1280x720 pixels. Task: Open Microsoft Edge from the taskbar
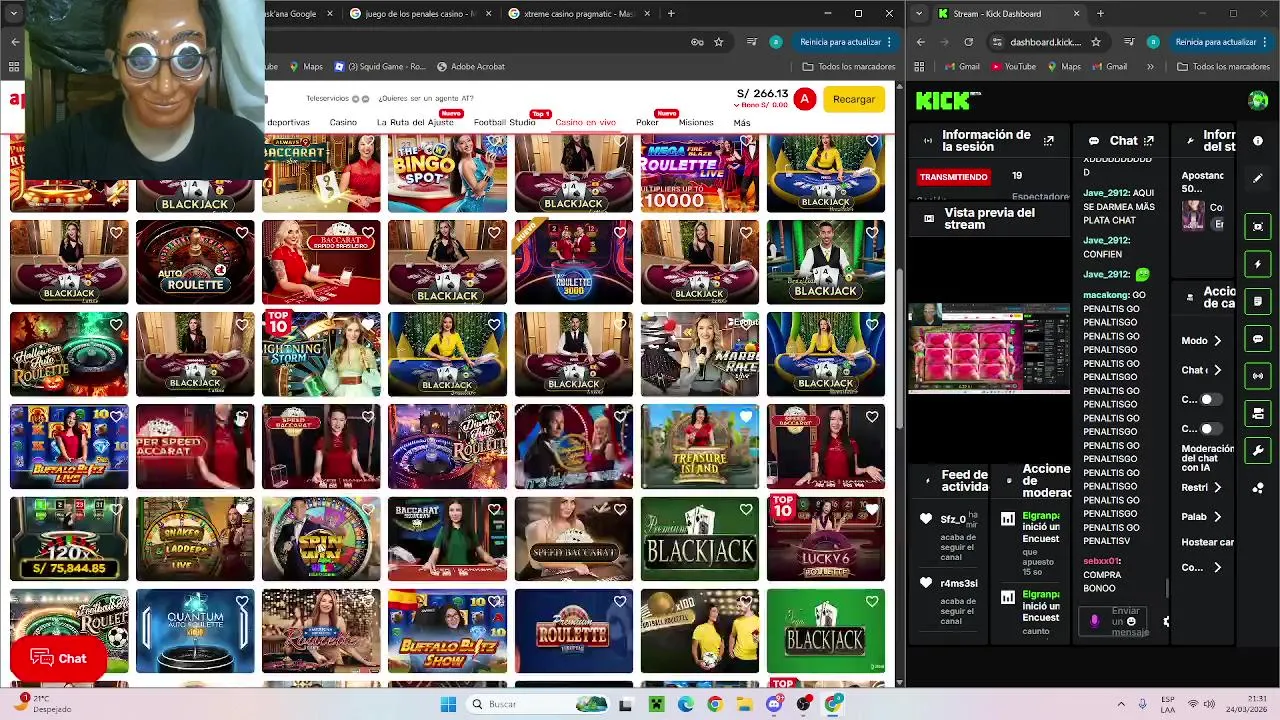[x=685, y=704]
